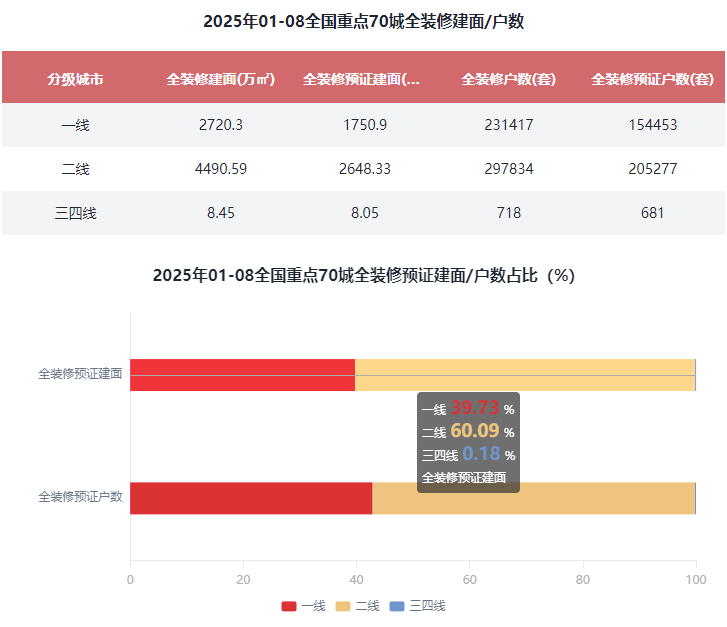
Task: Click the 全装修建面(万㎡) column header
Action: click(x=220, y=79)
